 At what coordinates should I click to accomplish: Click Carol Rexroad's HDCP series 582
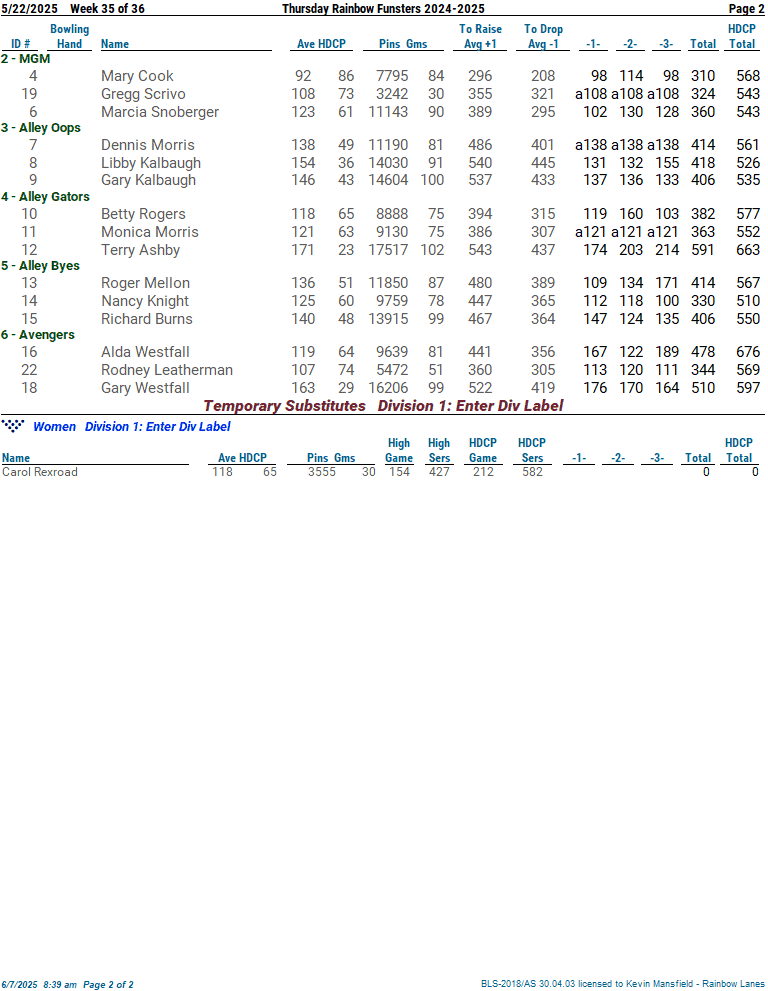coord(532,472)
